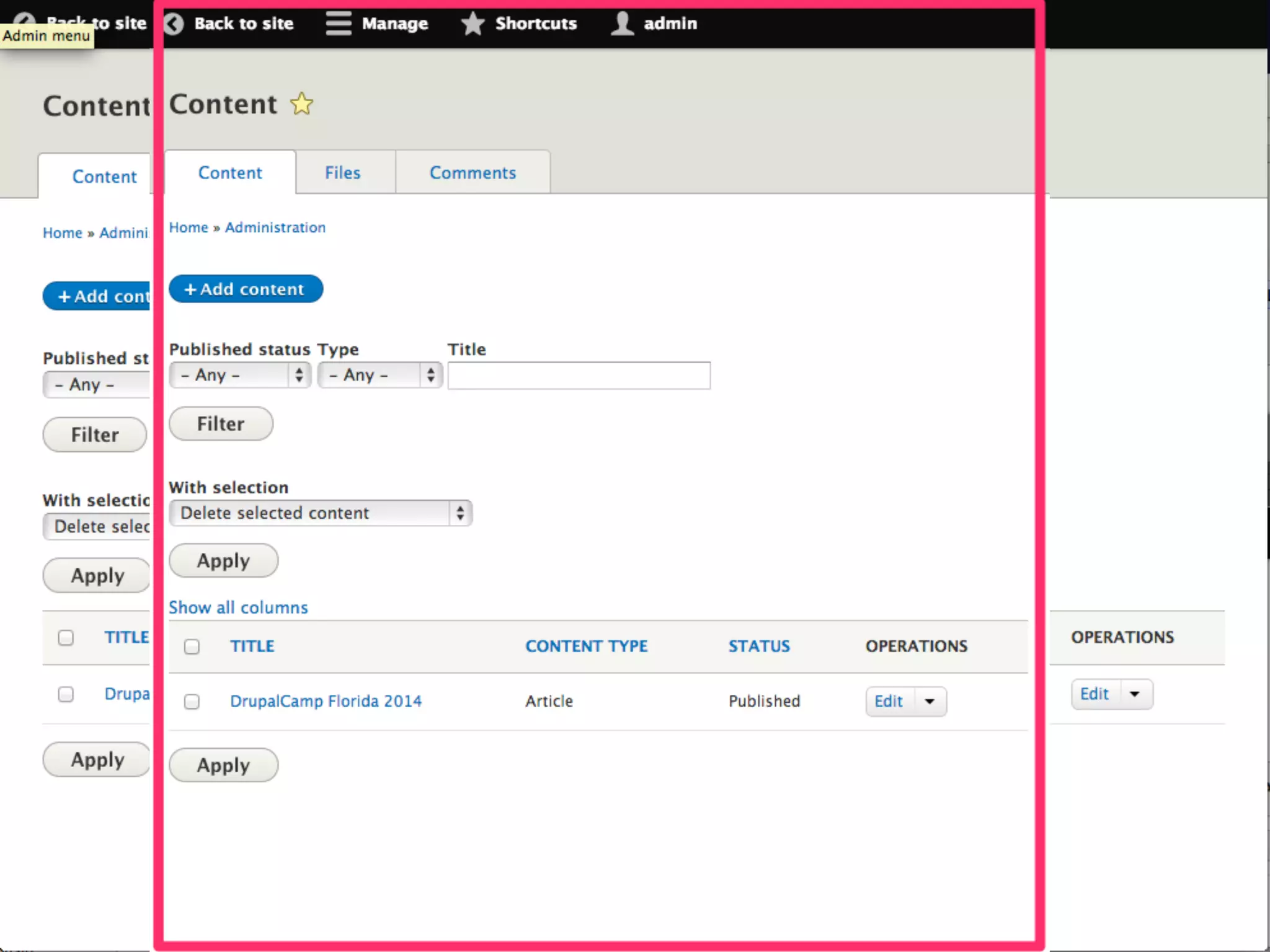Open the Published status dropdown

pos(239,375)
